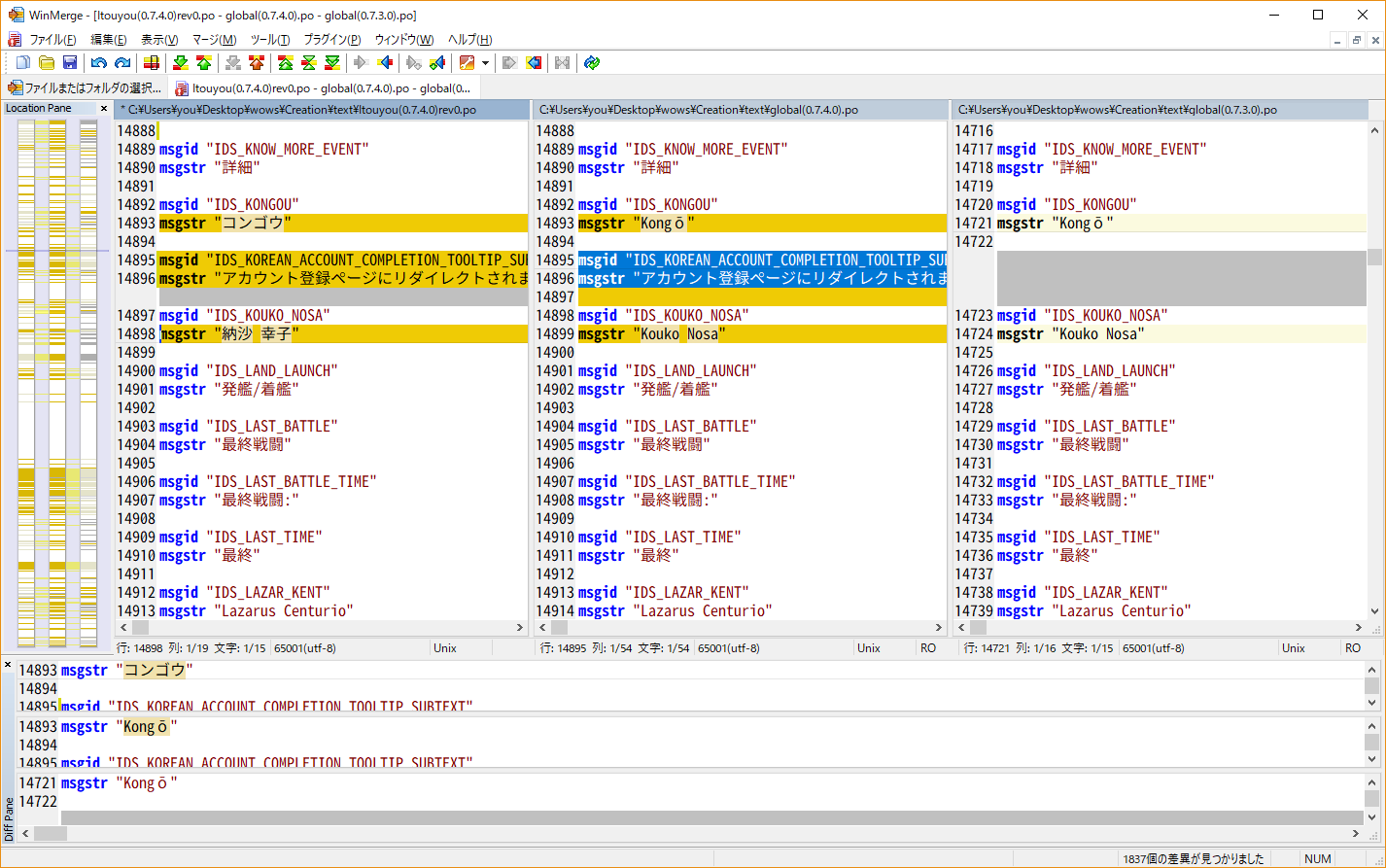1386x868 pixels.
Task: Copy all differences to left
Action: click(x=533, y=63)
